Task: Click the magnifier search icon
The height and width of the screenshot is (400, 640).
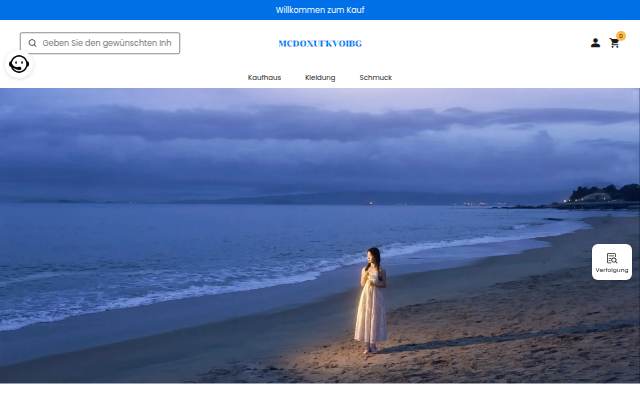Action: 32,43
